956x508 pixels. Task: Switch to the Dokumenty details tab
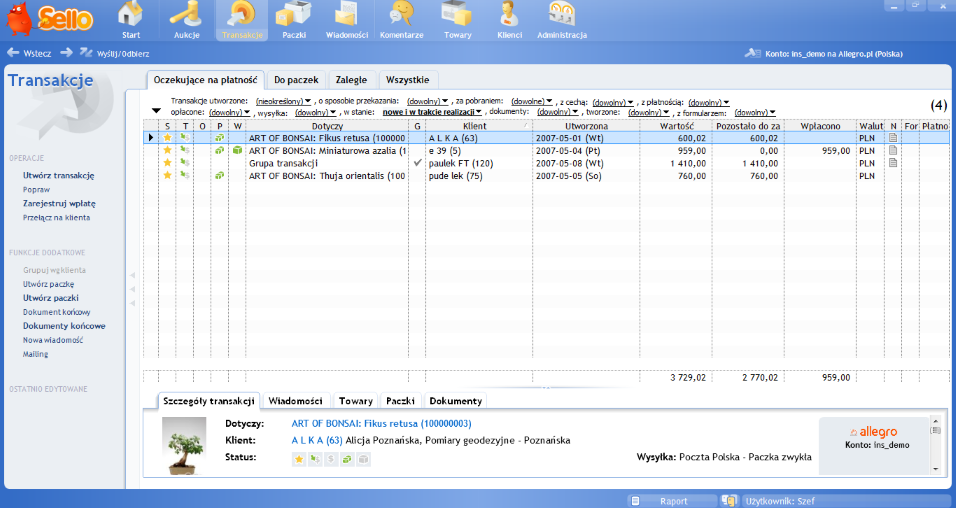point(455,401)
